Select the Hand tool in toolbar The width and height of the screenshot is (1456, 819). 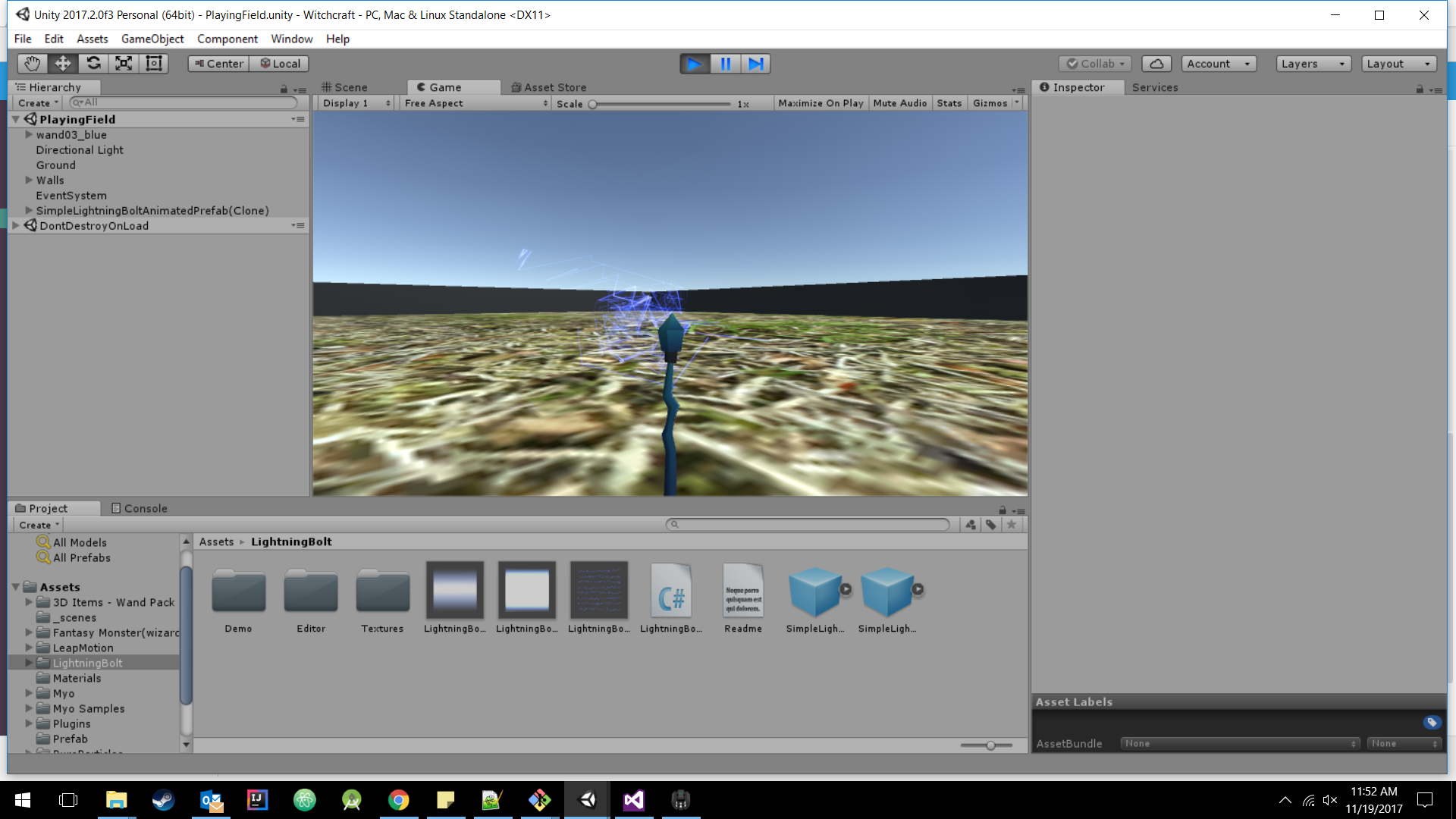coord(32,64)
